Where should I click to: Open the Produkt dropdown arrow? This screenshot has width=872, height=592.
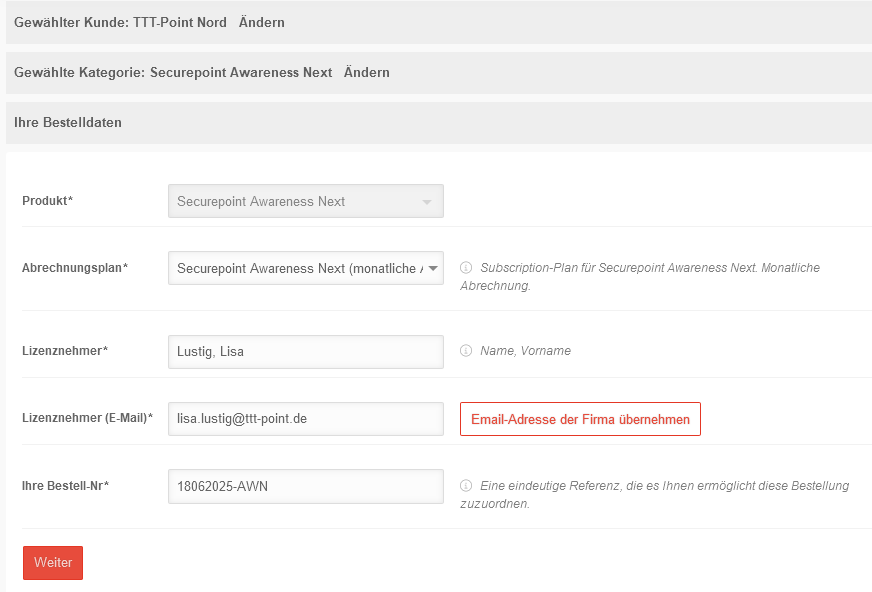[427, 202]
